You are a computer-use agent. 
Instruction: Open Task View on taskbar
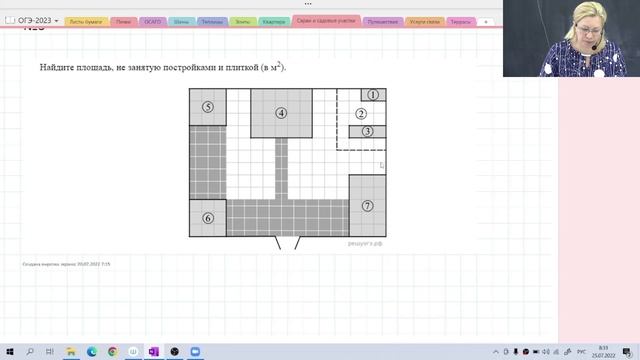(50, 351)
